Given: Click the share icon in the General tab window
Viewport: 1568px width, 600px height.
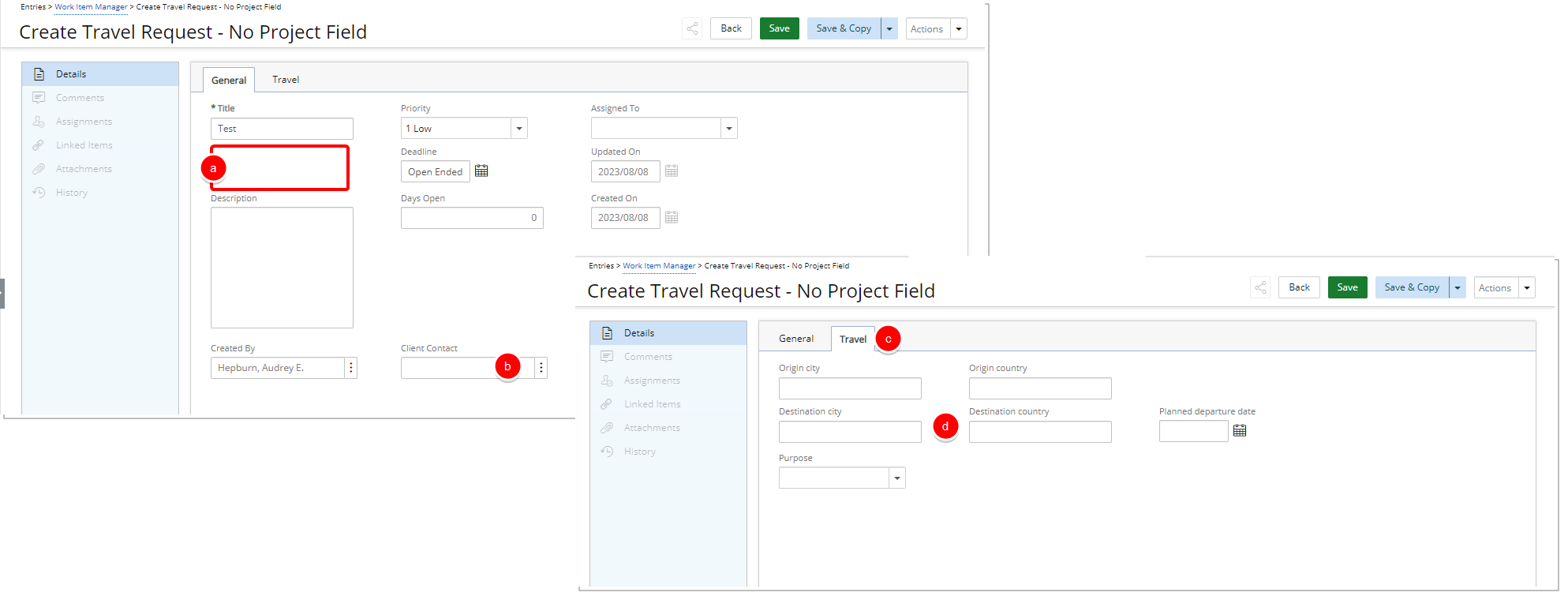Looking at the screenshot, I should tap(692, 29).
